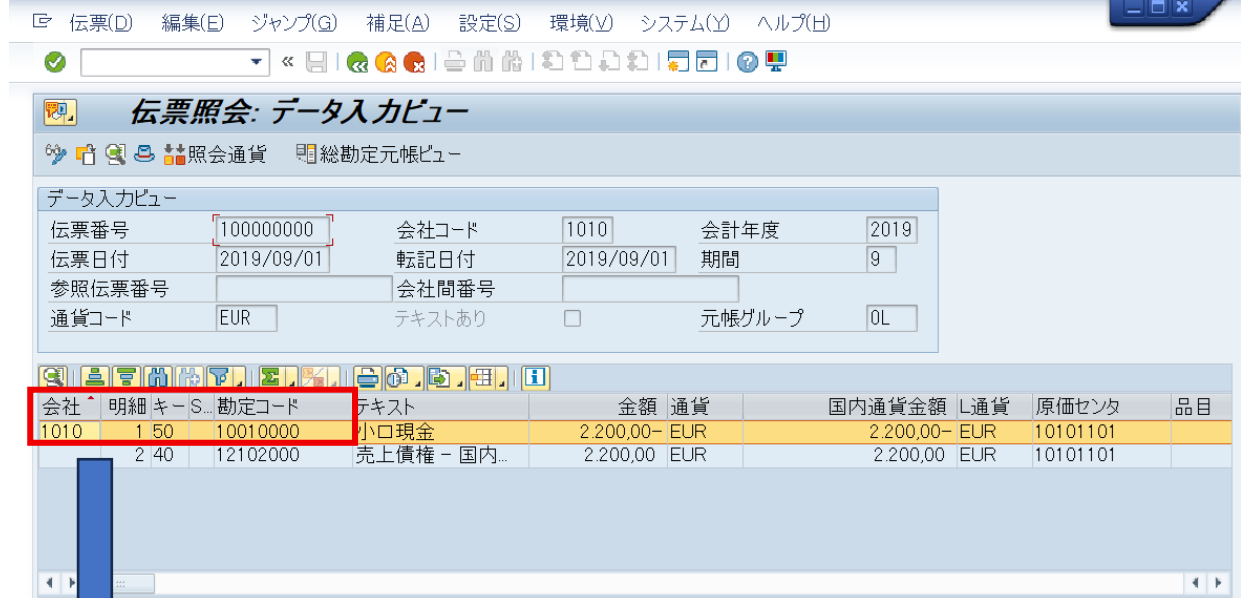Toggle the テキストあり checkbox
The height and width of the screenshot is (598, 1241).
573,319
